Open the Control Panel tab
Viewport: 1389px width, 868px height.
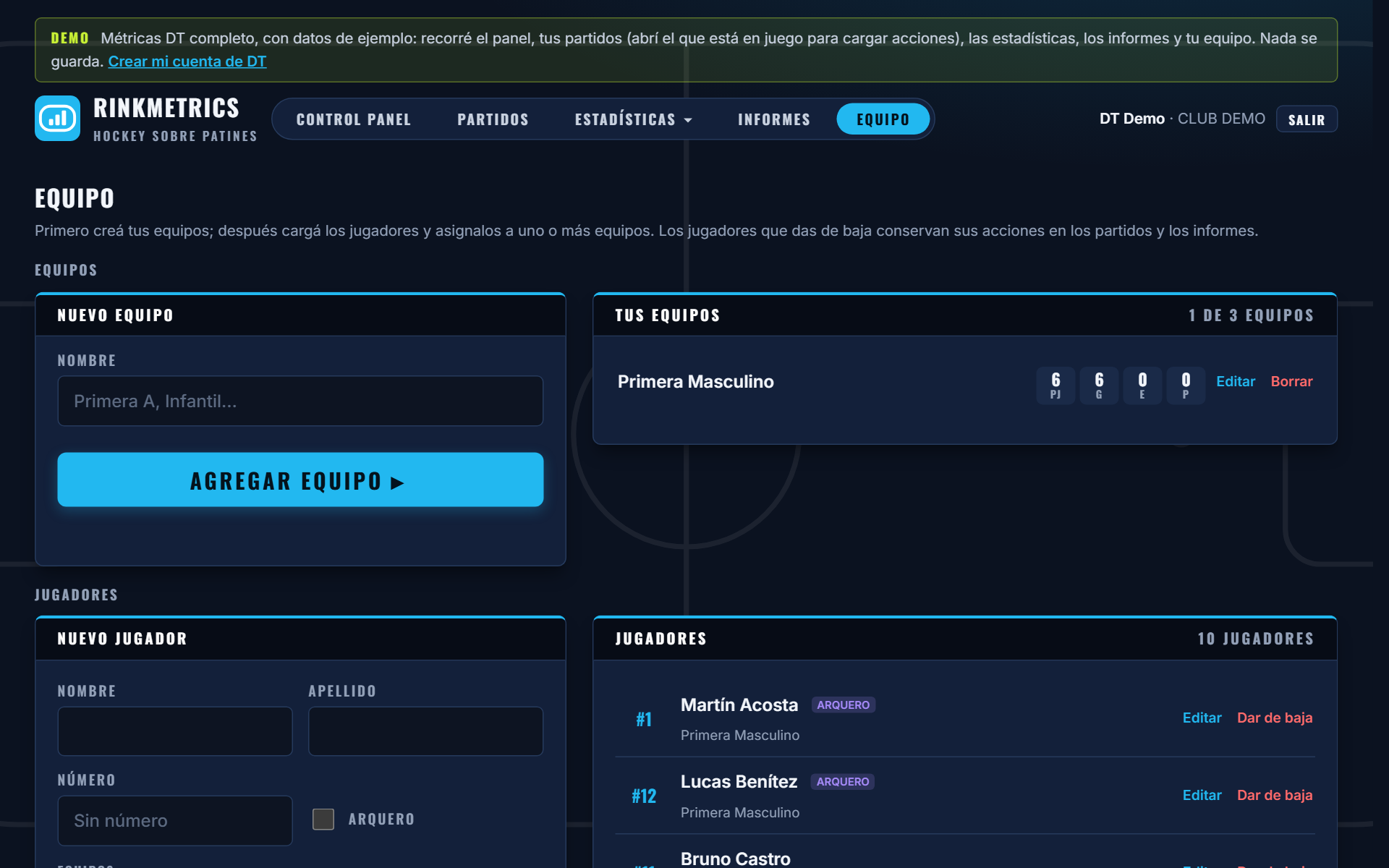point(354,119)
